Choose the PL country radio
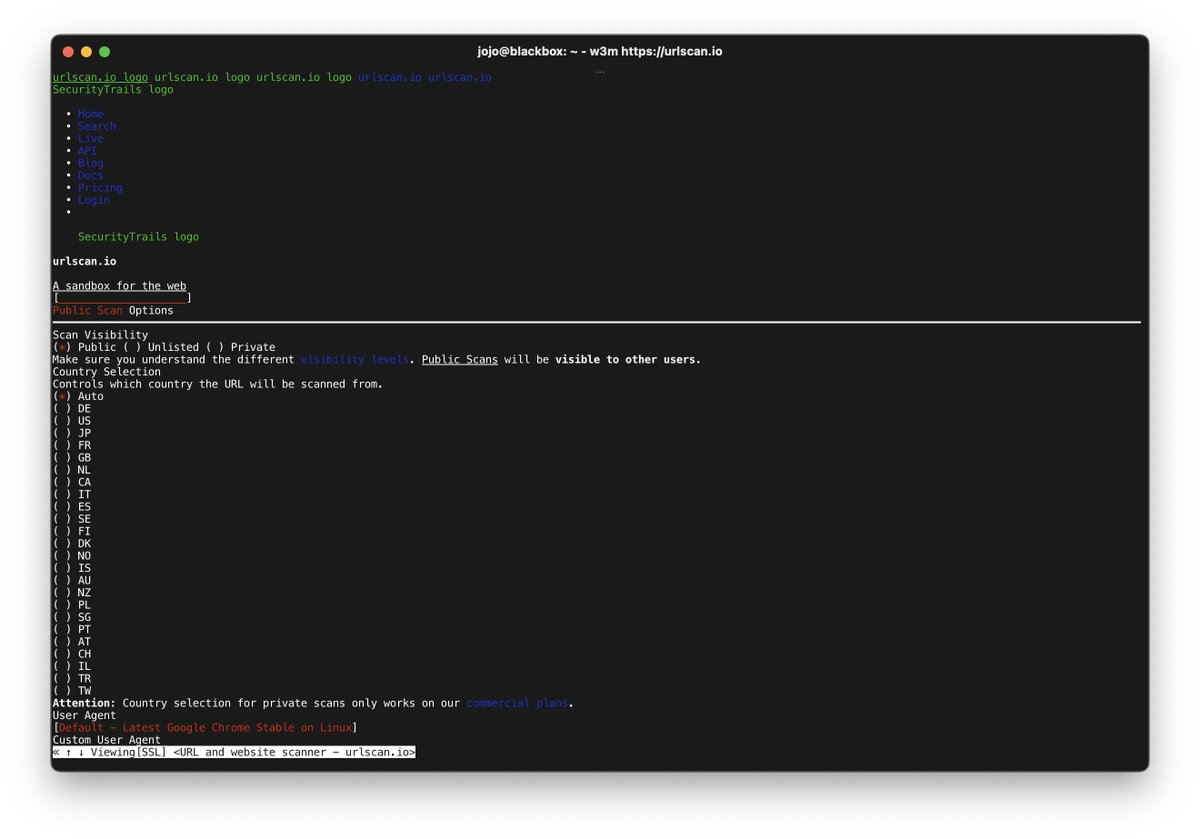 tap(62, 604)
